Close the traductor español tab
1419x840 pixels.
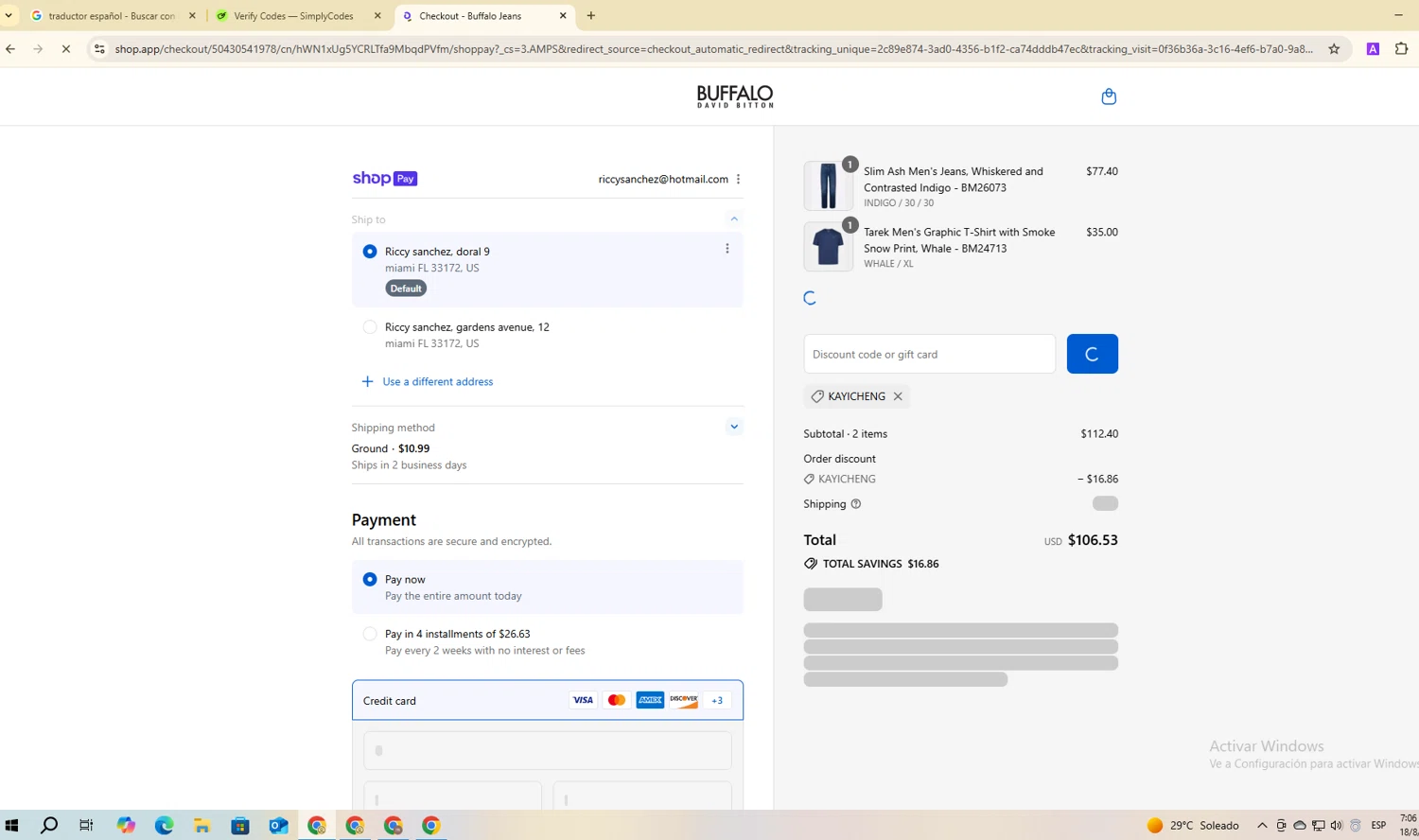coord(192,16)
